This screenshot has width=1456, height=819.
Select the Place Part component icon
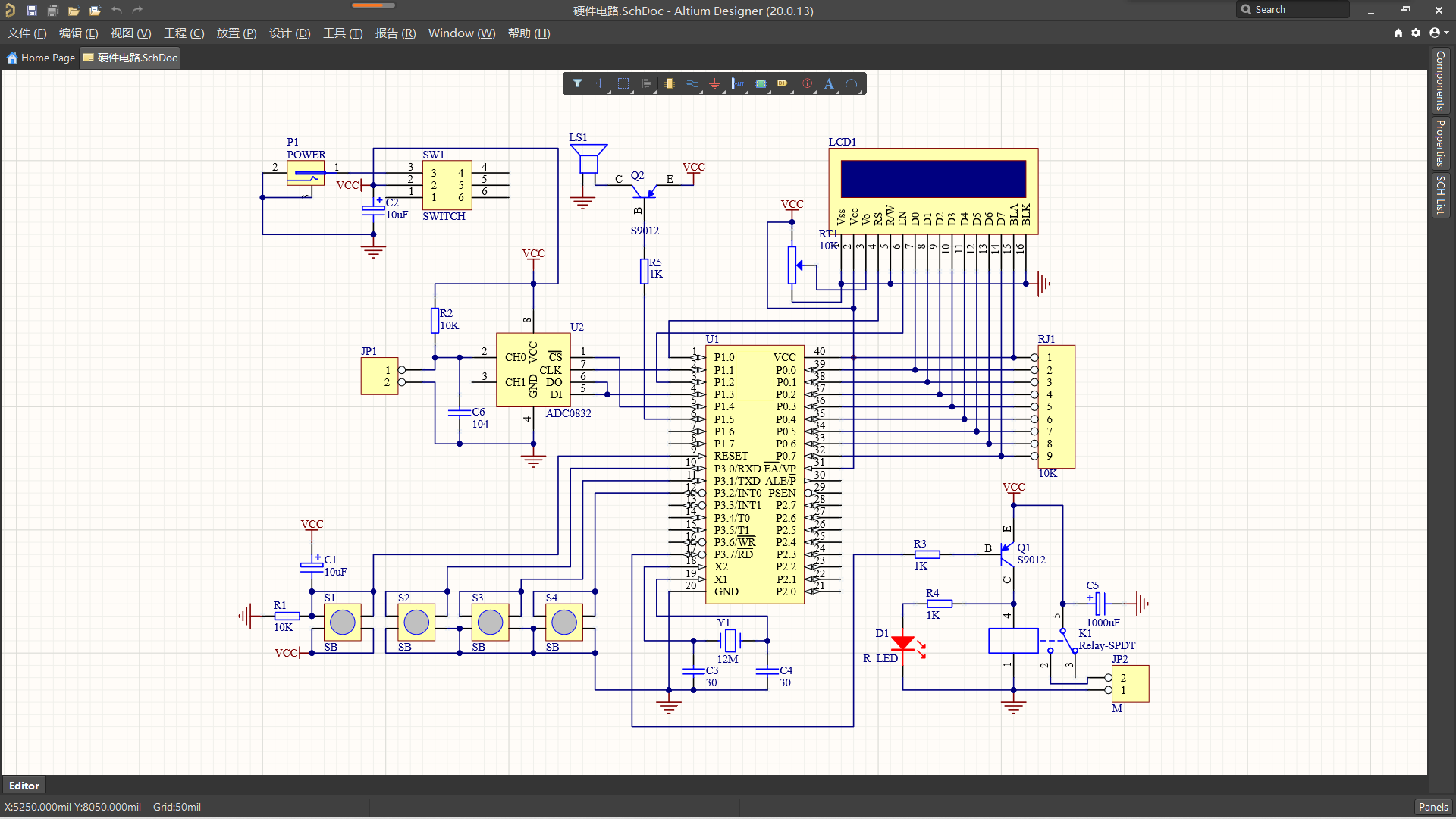(x=669, y=83)
